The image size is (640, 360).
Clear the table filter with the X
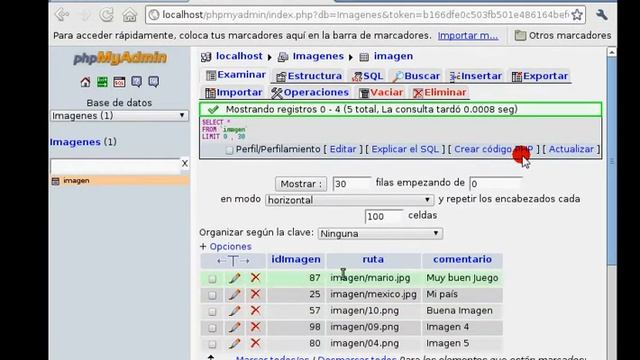pos(185,163)
